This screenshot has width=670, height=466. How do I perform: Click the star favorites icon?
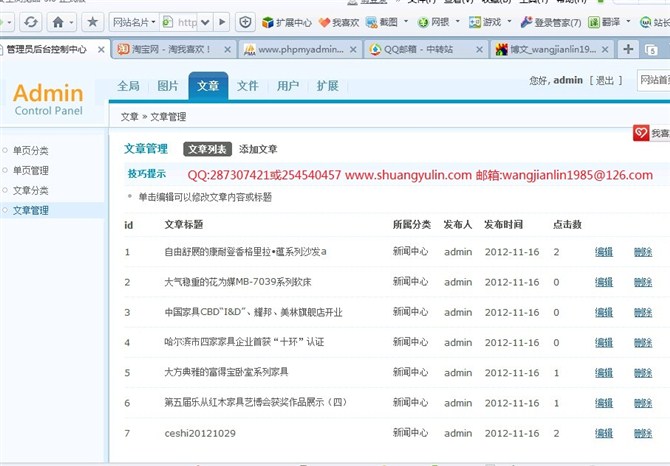[92, 22]
